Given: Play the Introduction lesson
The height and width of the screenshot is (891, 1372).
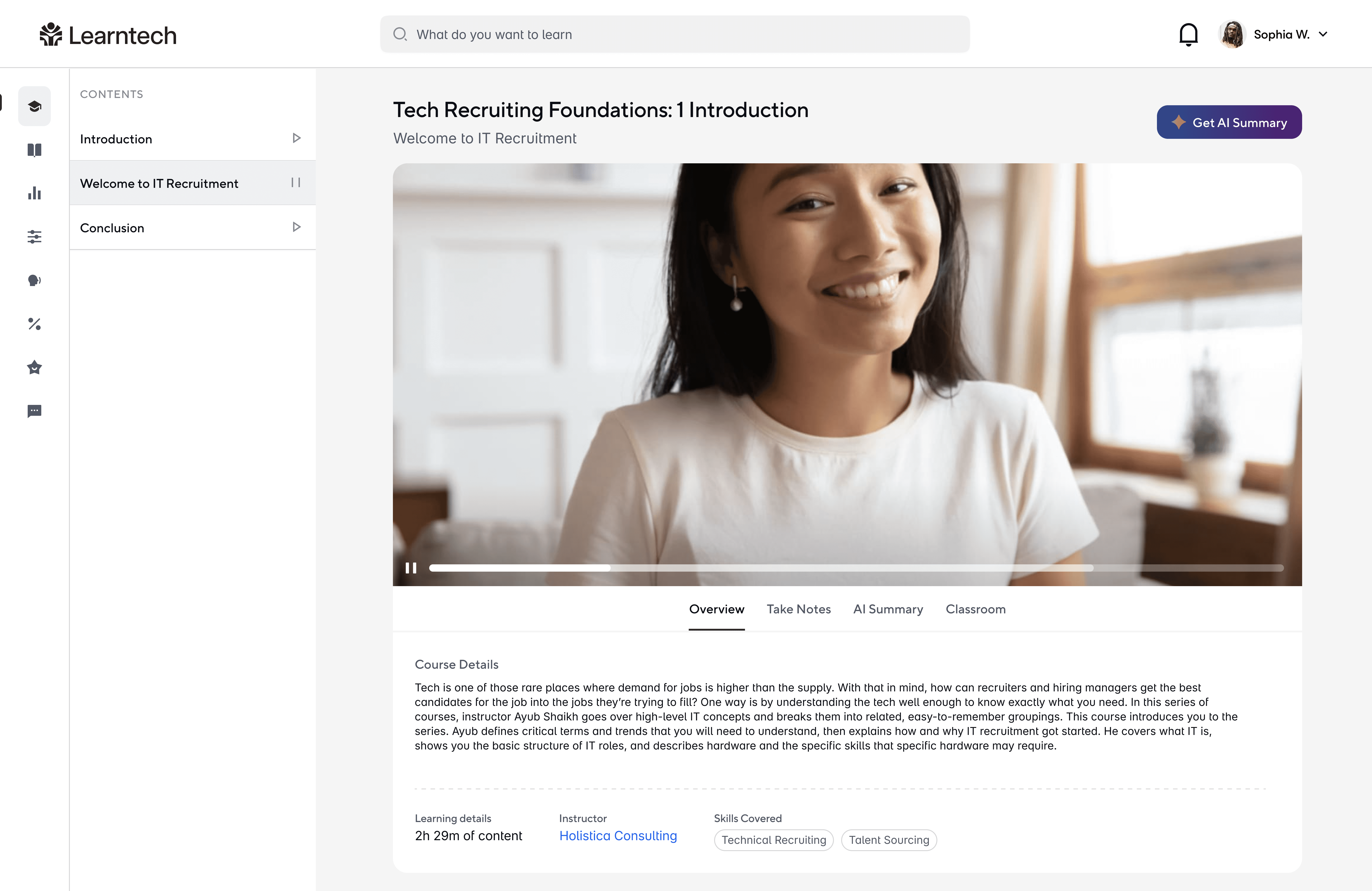Looking at the screenshot, I should coord(296,138).
